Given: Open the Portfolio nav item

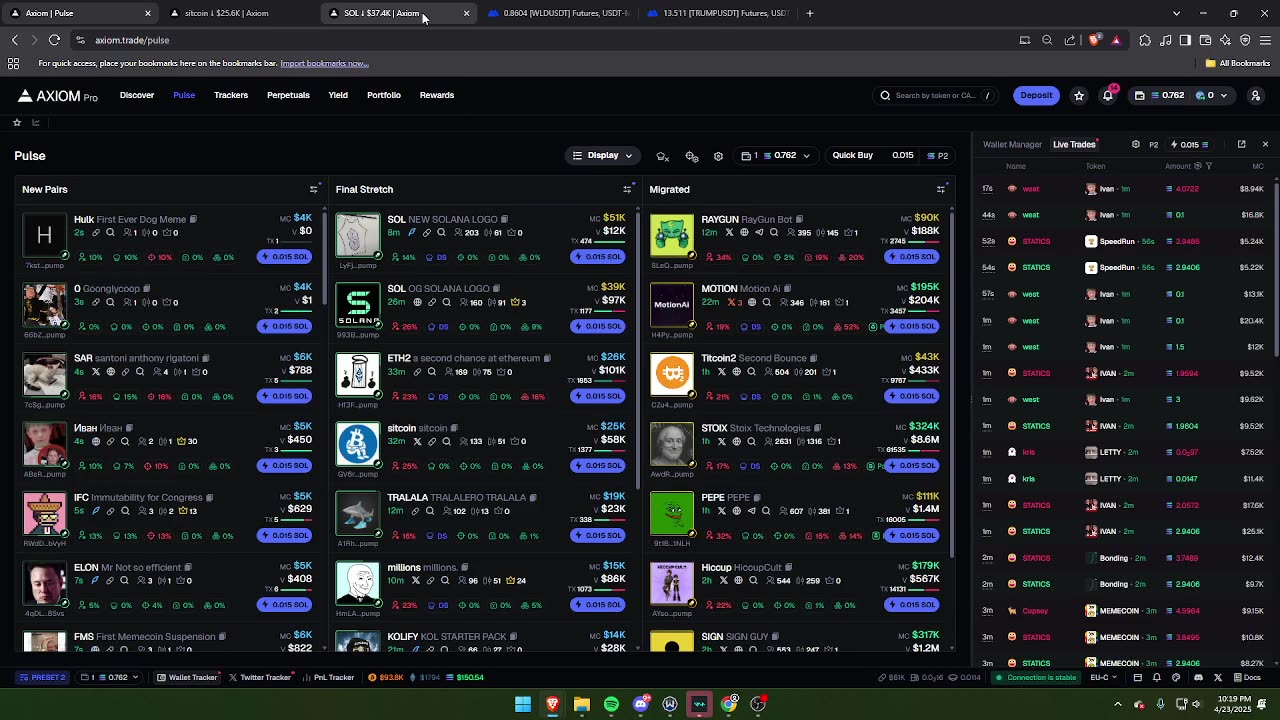Looking at the screenshot, I should (384, 95).
